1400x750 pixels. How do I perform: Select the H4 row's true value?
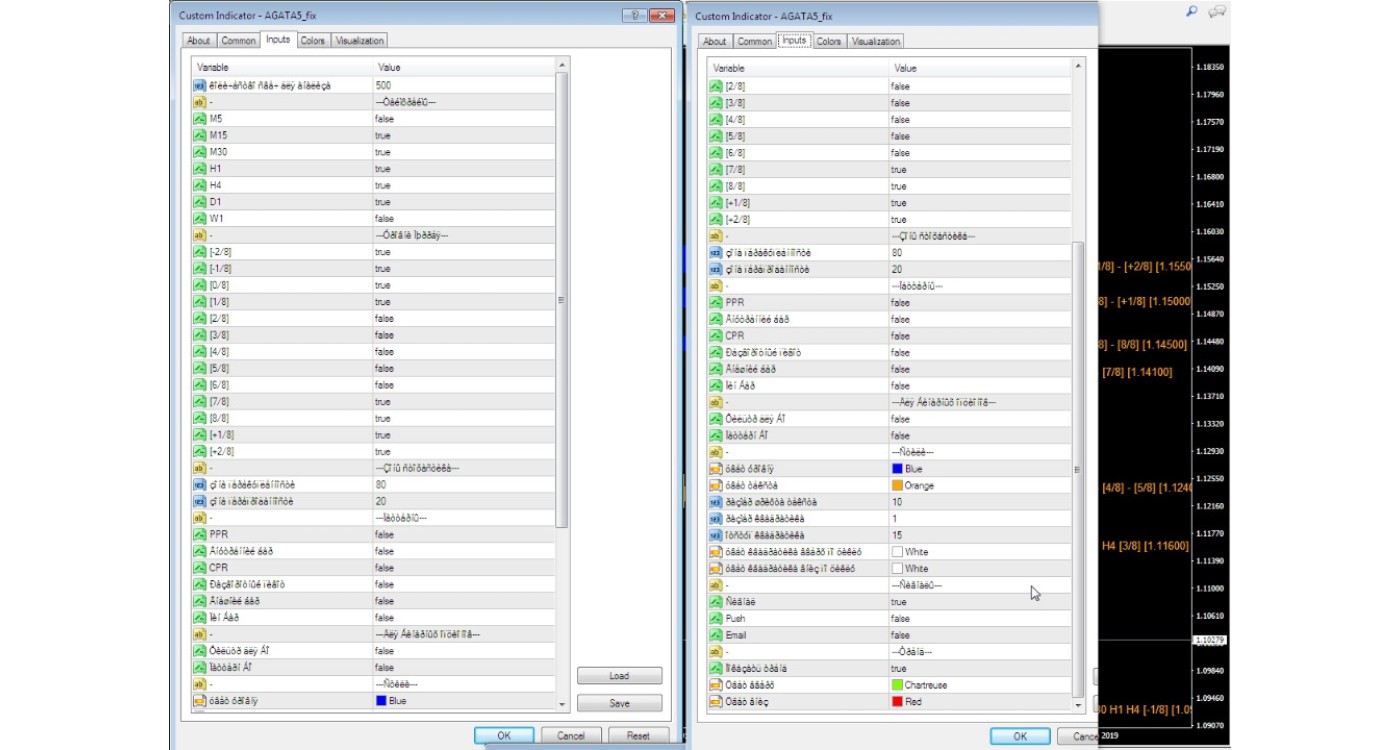pyautogui.click(x=383, y=185)
